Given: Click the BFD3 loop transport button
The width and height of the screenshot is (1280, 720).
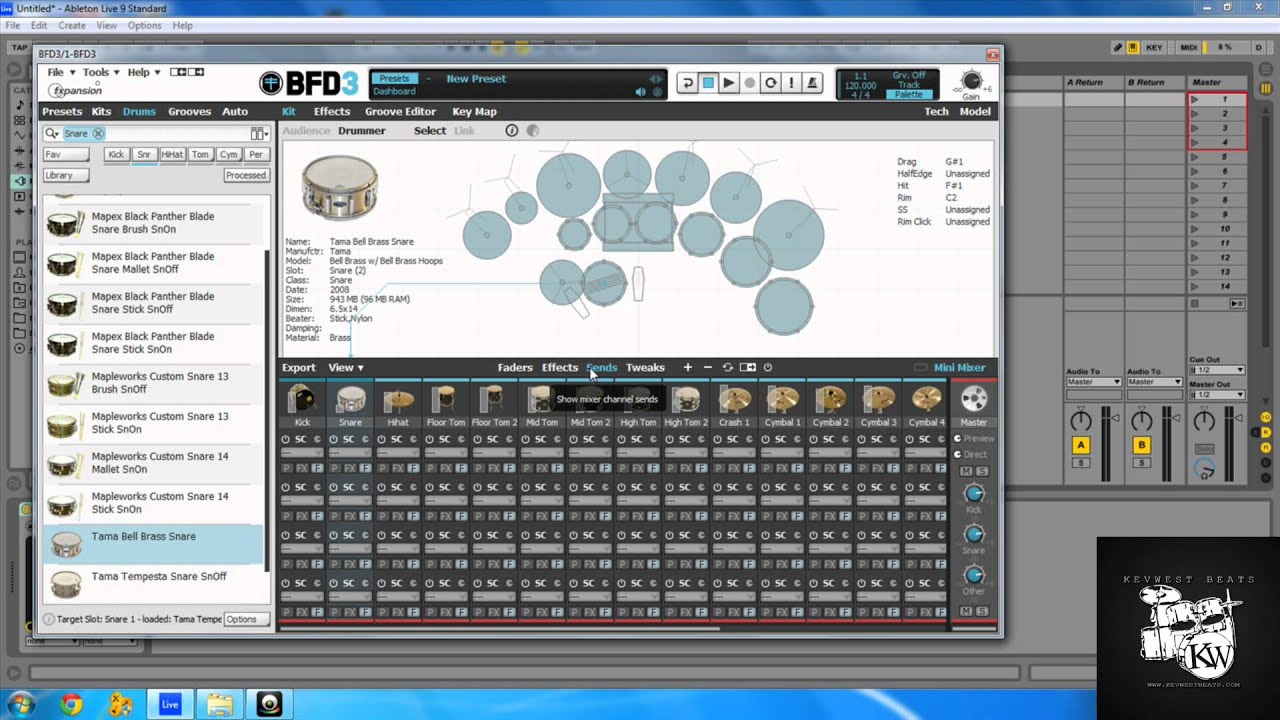Looking at the screenshot, I should pos(687,83).
